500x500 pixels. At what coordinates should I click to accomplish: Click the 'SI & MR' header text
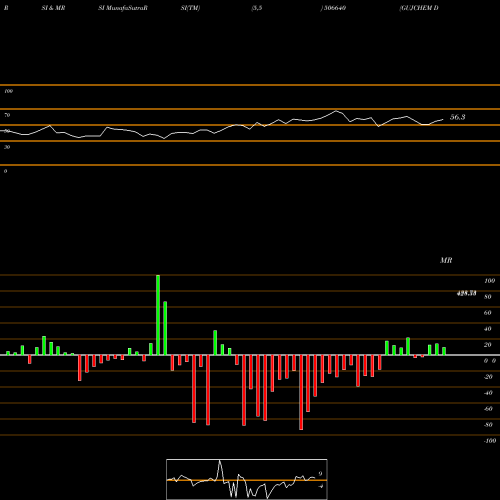[x=53, y=8]
